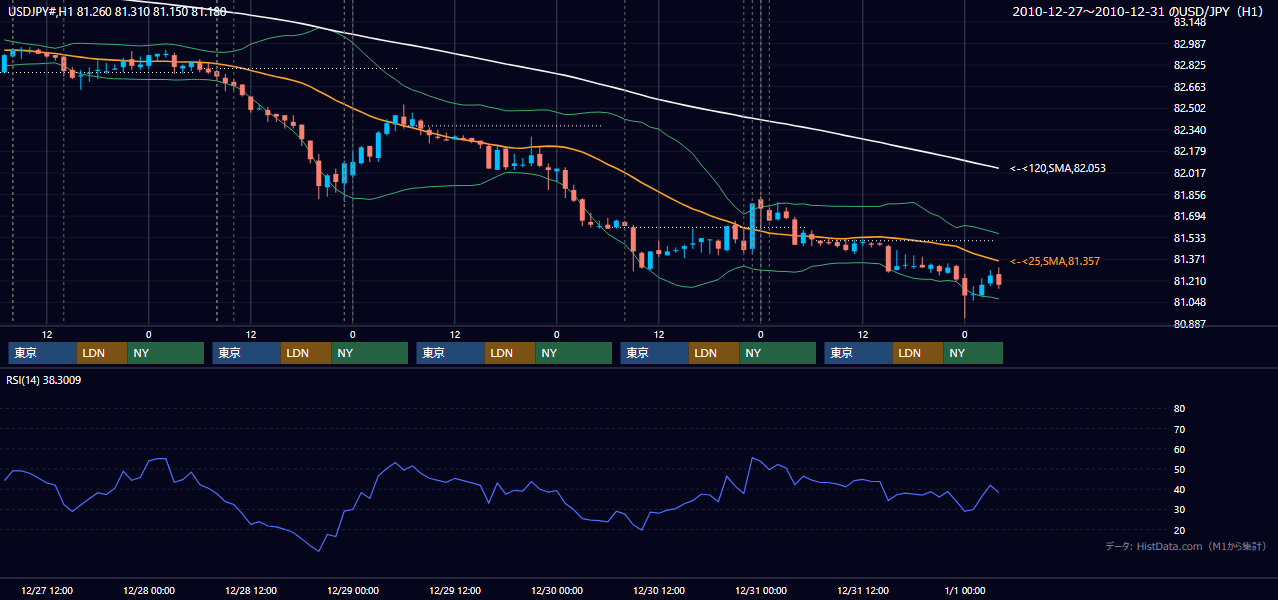
Task: Click price axis value 80.887
Action: [1188, 324]
